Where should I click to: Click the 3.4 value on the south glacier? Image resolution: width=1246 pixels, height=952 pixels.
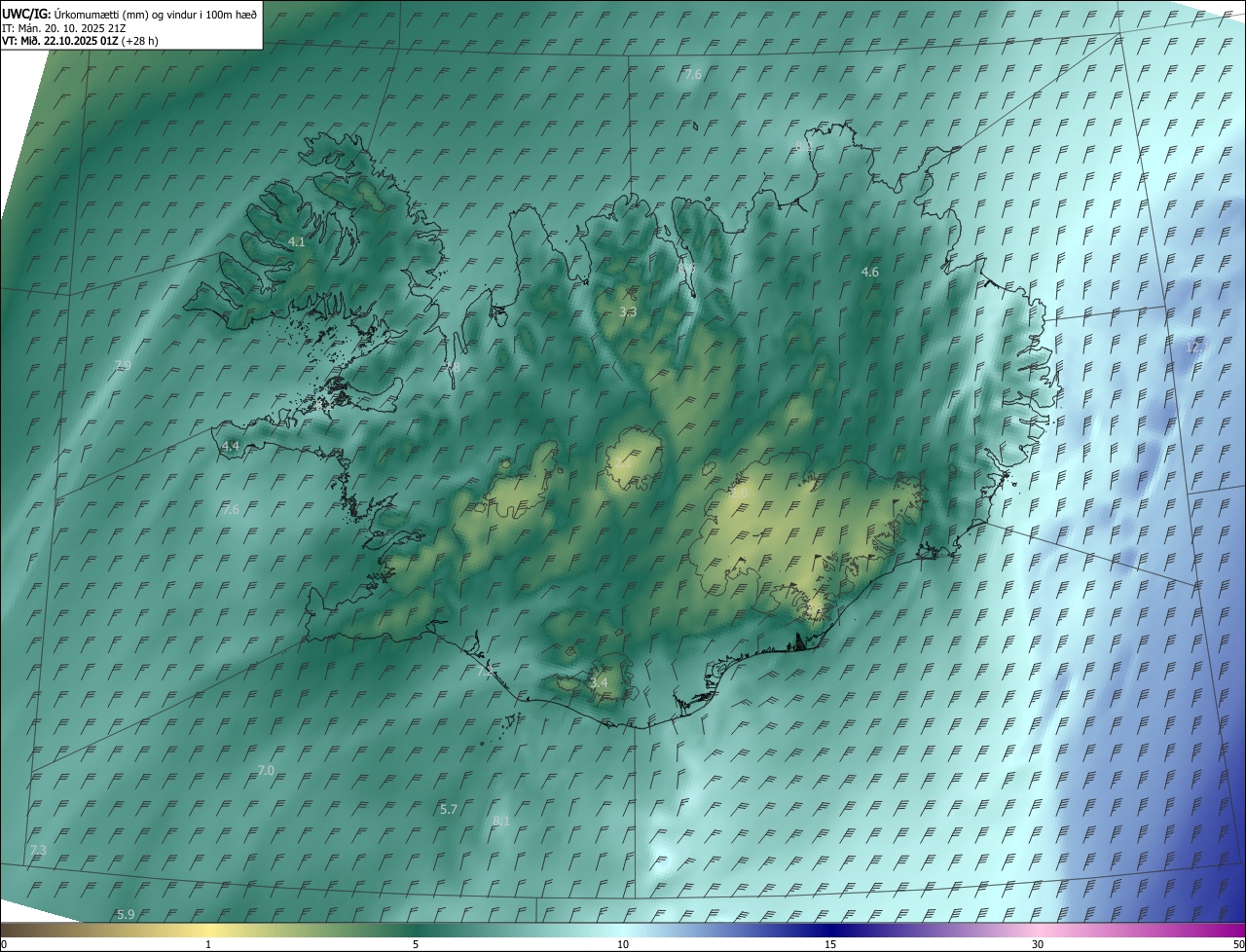pos(599,683)
